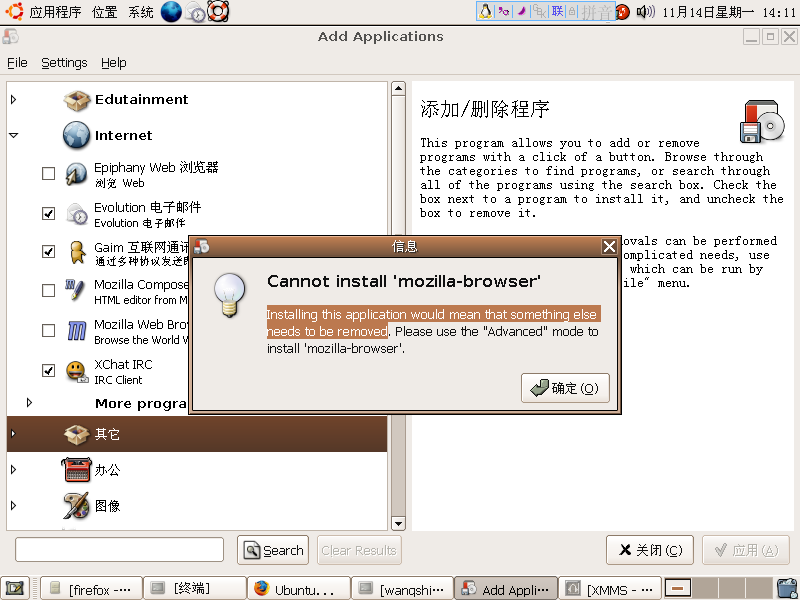Image resolution: width=800 pixels, height=600 pixels.
Task: Check the Mozilla Composer checkbox
Action: coord(48,290)
